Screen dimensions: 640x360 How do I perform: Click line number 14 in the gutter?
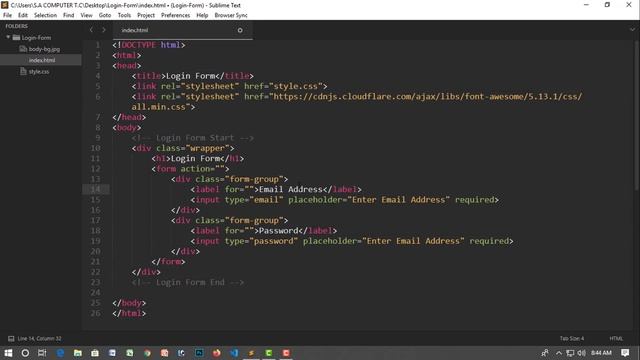(x=95, y=189)
